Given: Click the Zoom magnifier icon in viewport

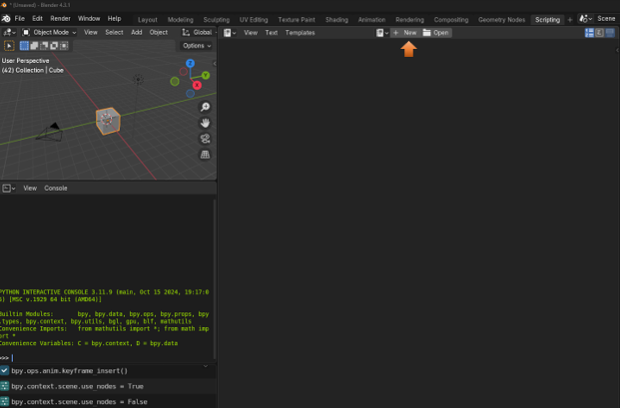Looking at the screenshot, I should click(x=205, y=107).
